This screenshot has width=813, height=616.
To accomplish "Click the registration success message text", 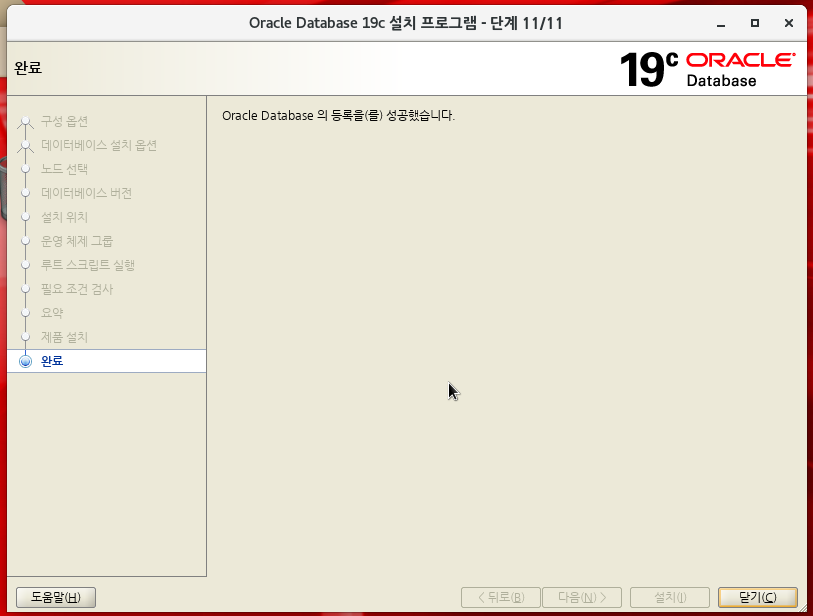I will (x=338, y=116).
